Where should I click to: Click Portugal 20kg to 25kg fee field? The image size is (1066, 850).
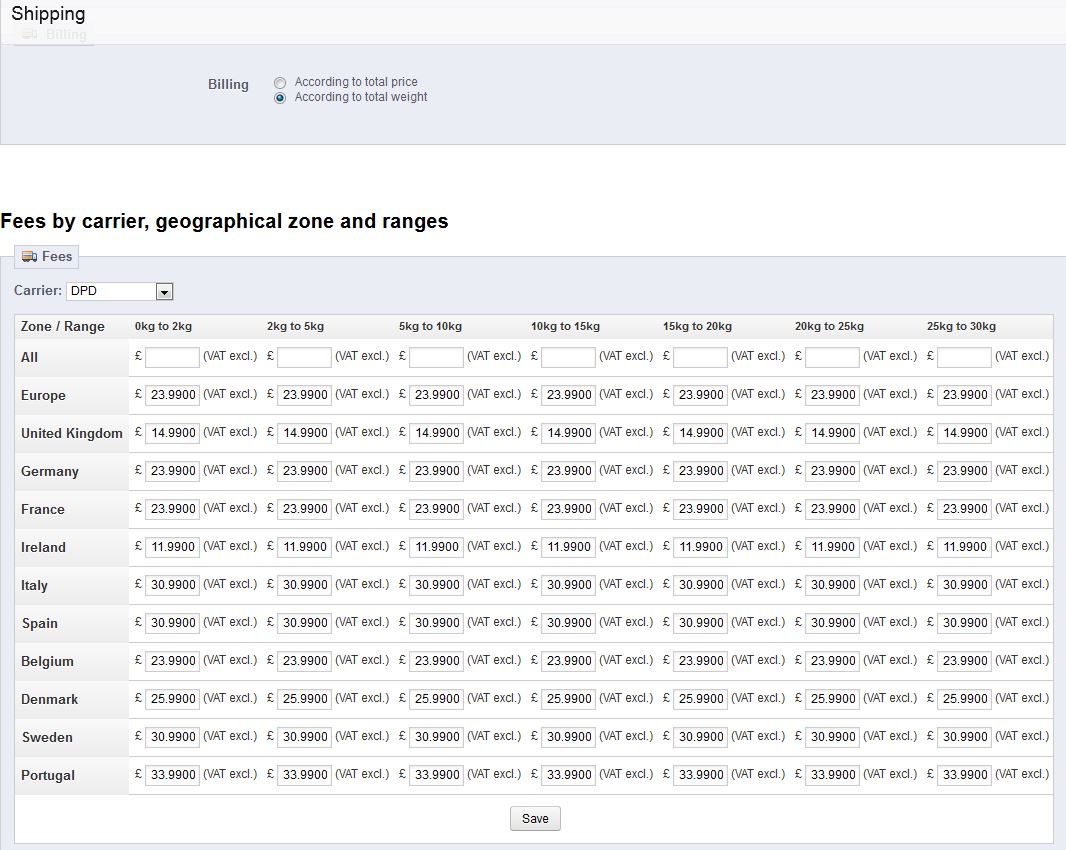pos(832,776)
